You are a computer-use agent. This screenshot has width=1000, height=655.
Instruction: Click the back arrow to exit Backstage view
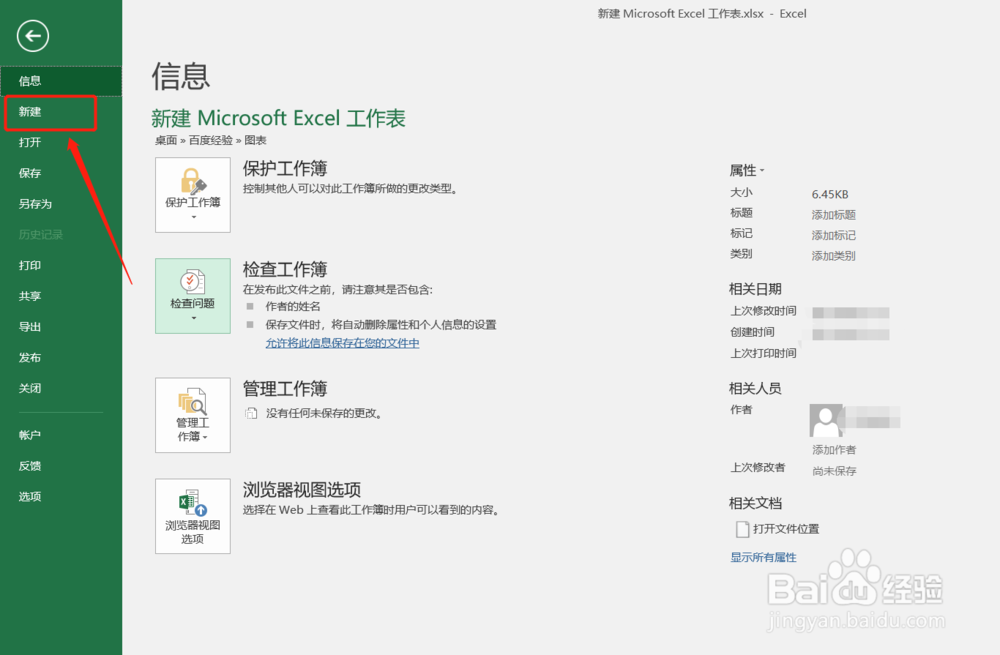32,36
